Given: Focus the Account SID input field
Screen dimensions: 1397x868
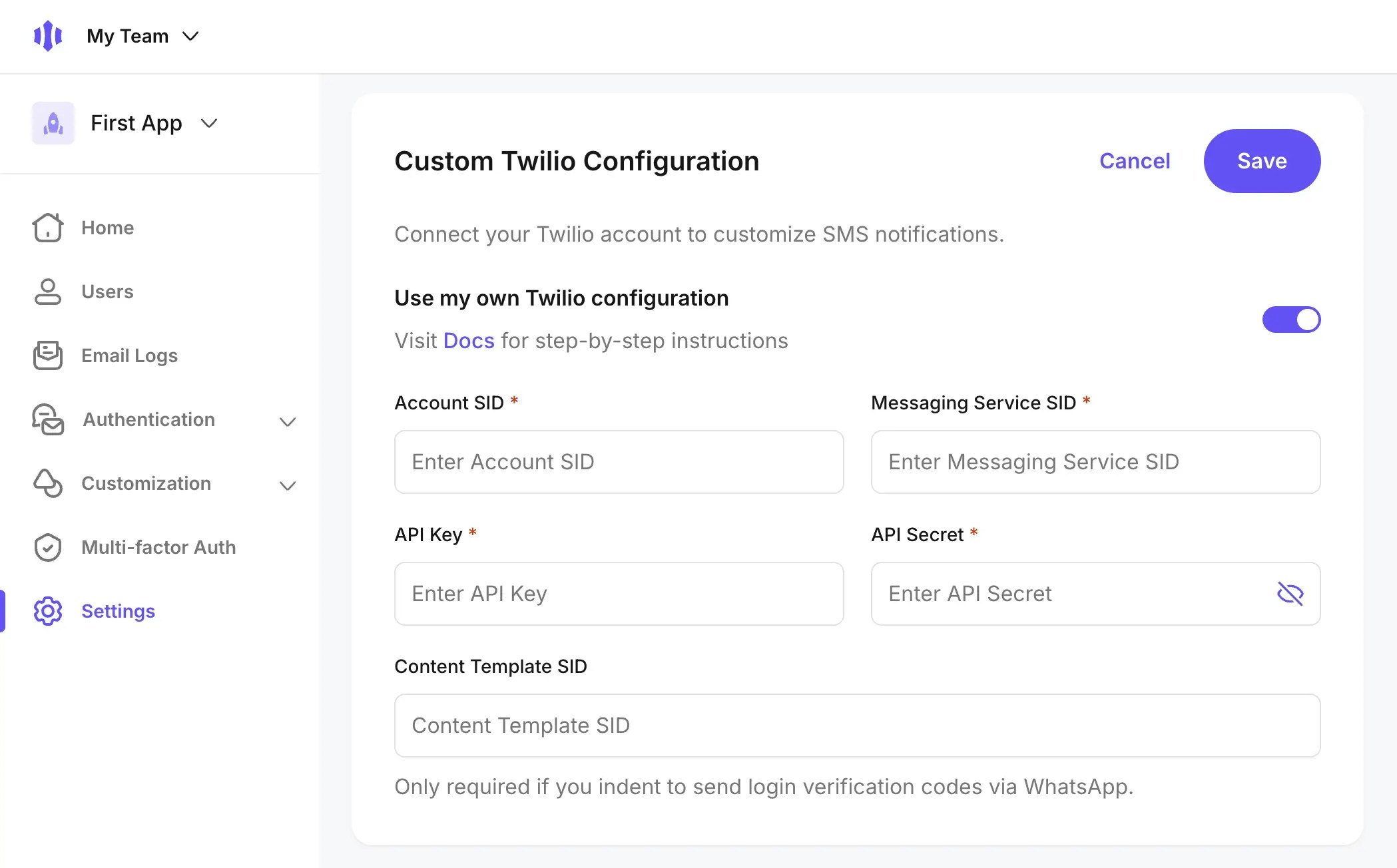Looking at the screenshot, I should click(619, 462).
